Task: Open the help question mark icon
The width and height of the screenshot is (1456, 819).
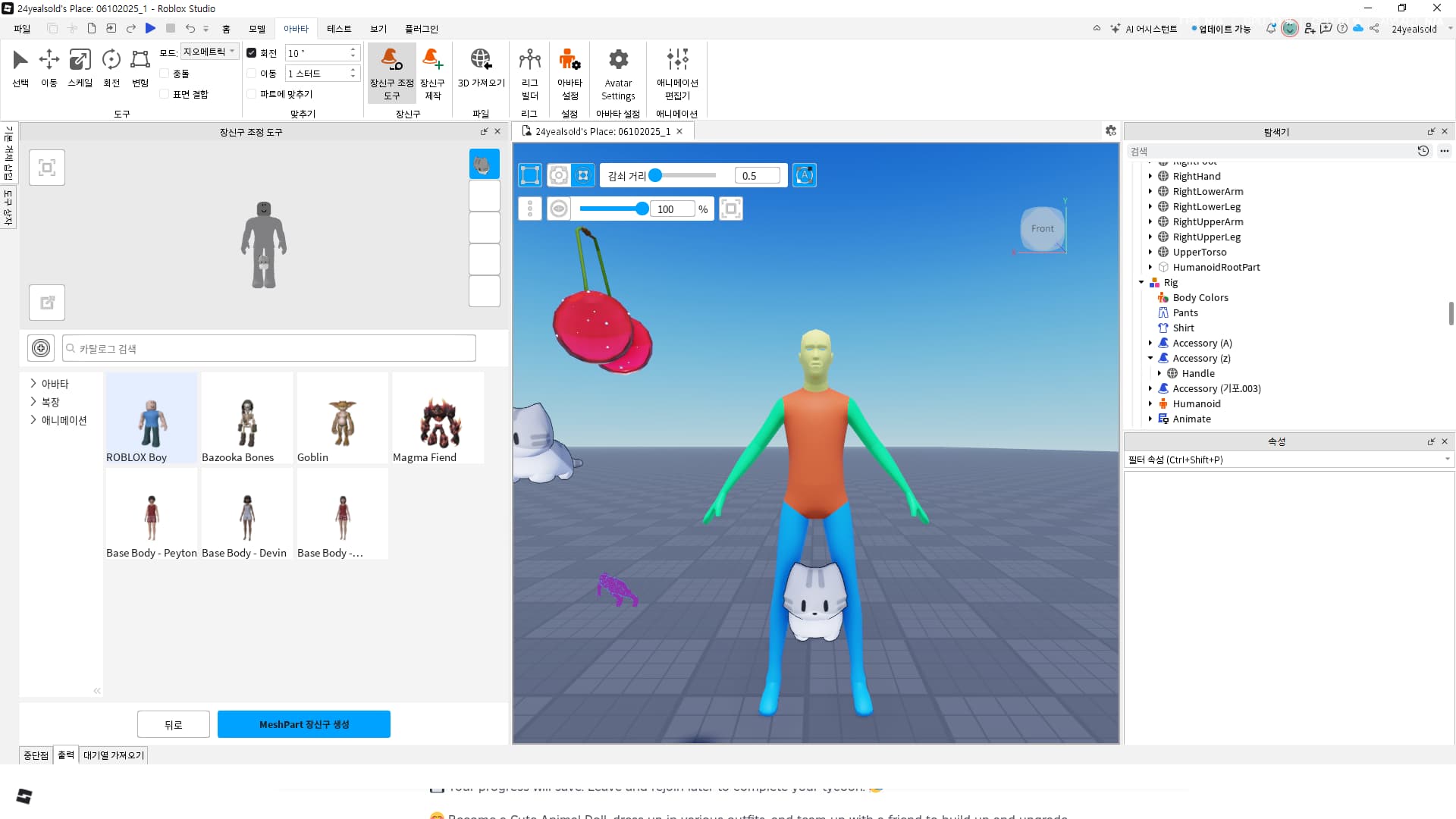Action: [1342, 29]
